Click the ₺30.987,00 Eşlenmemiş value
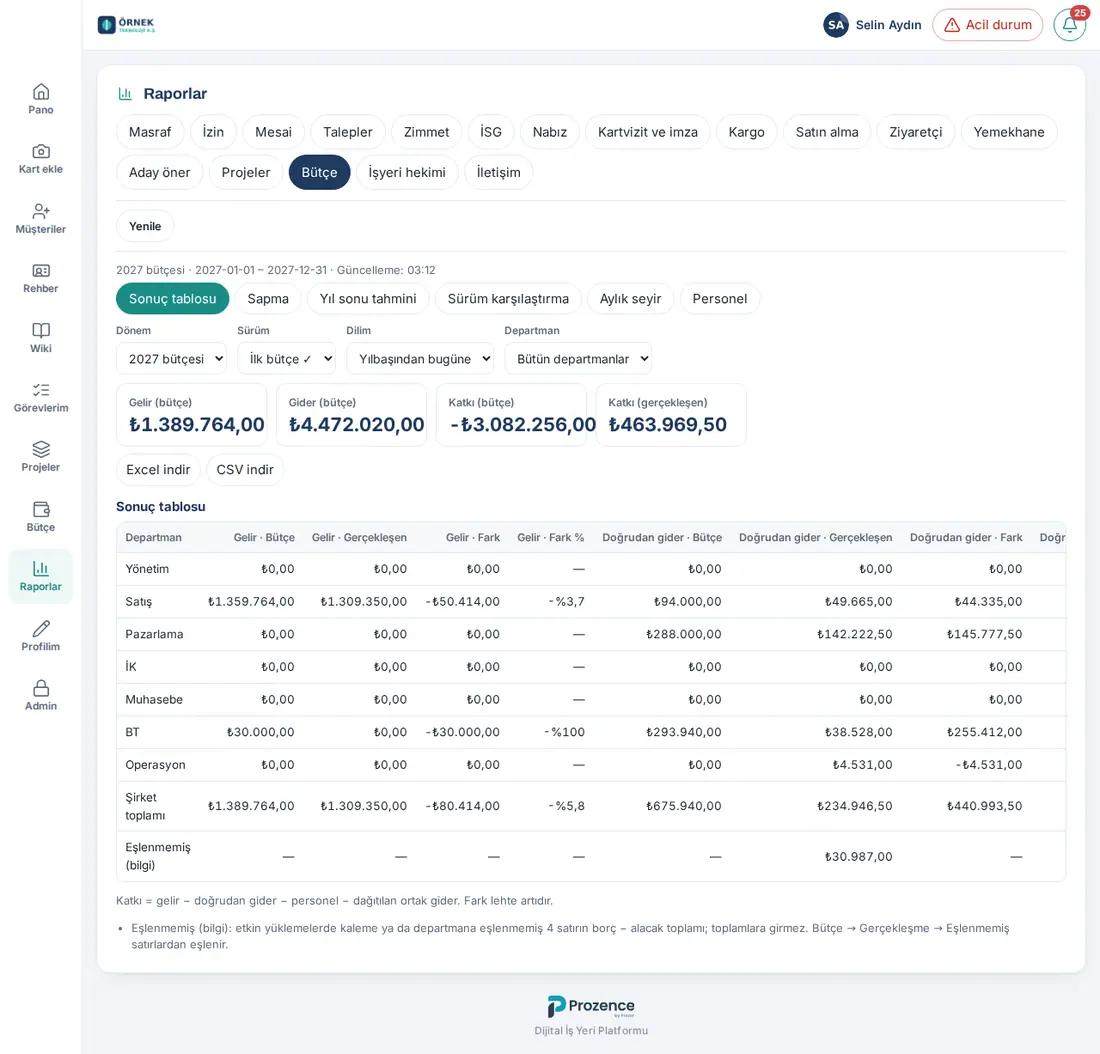Viewport: 1100px width, 1054px height. (859, 857)
